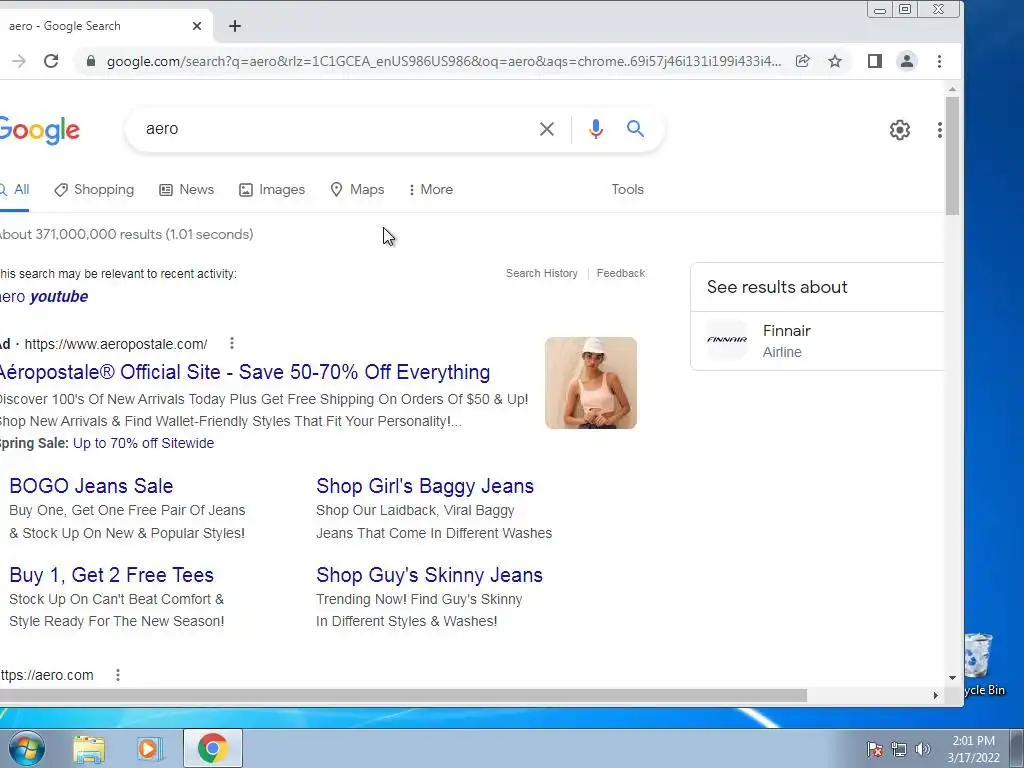Open Buy 1, Get 2 Free Tees

(112, 575)
